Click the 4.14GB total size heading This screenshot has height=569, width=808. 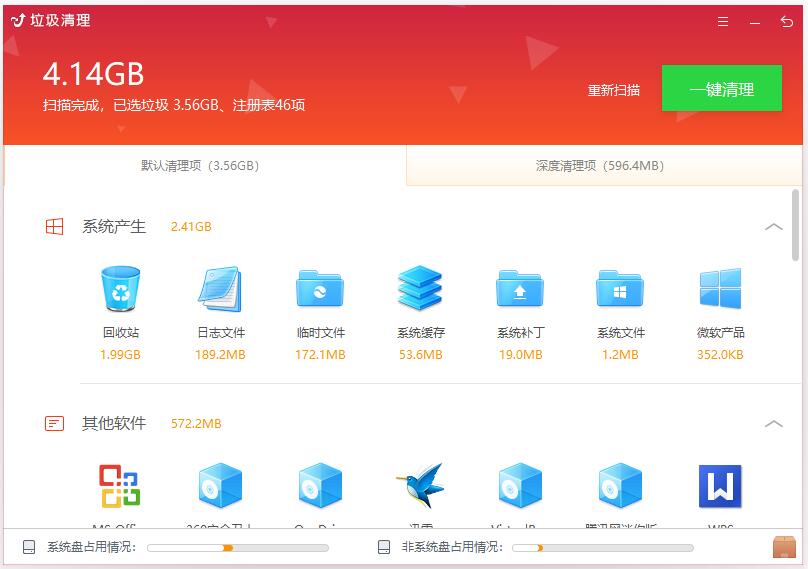click(93, 74)
